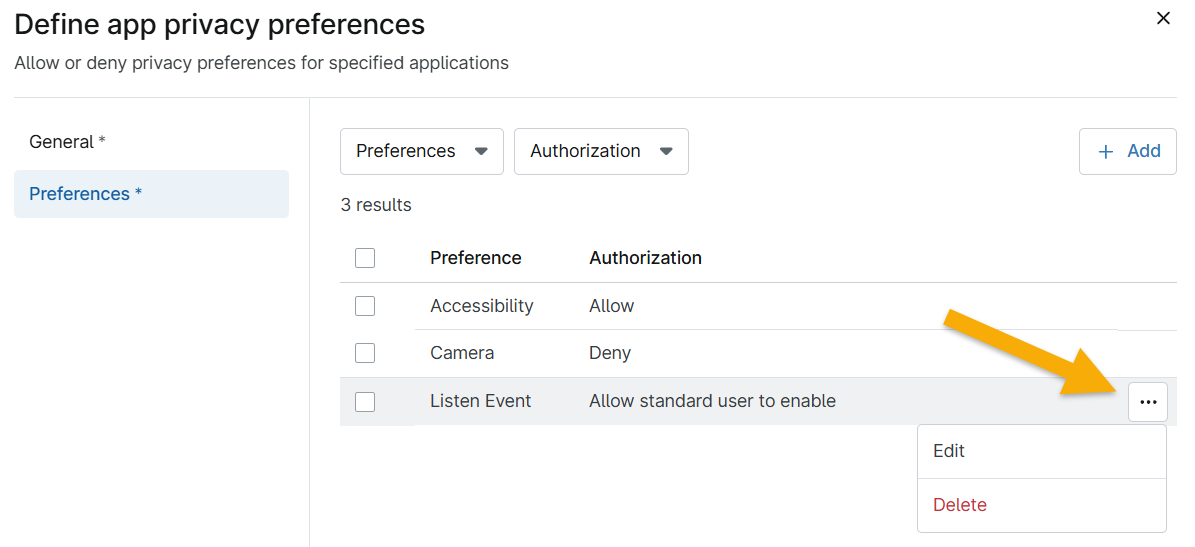Click the Authorization column header
Image resolution: width=1195 pixels, height=547 pixels.
pyautogui.click(x=645, y=258)
